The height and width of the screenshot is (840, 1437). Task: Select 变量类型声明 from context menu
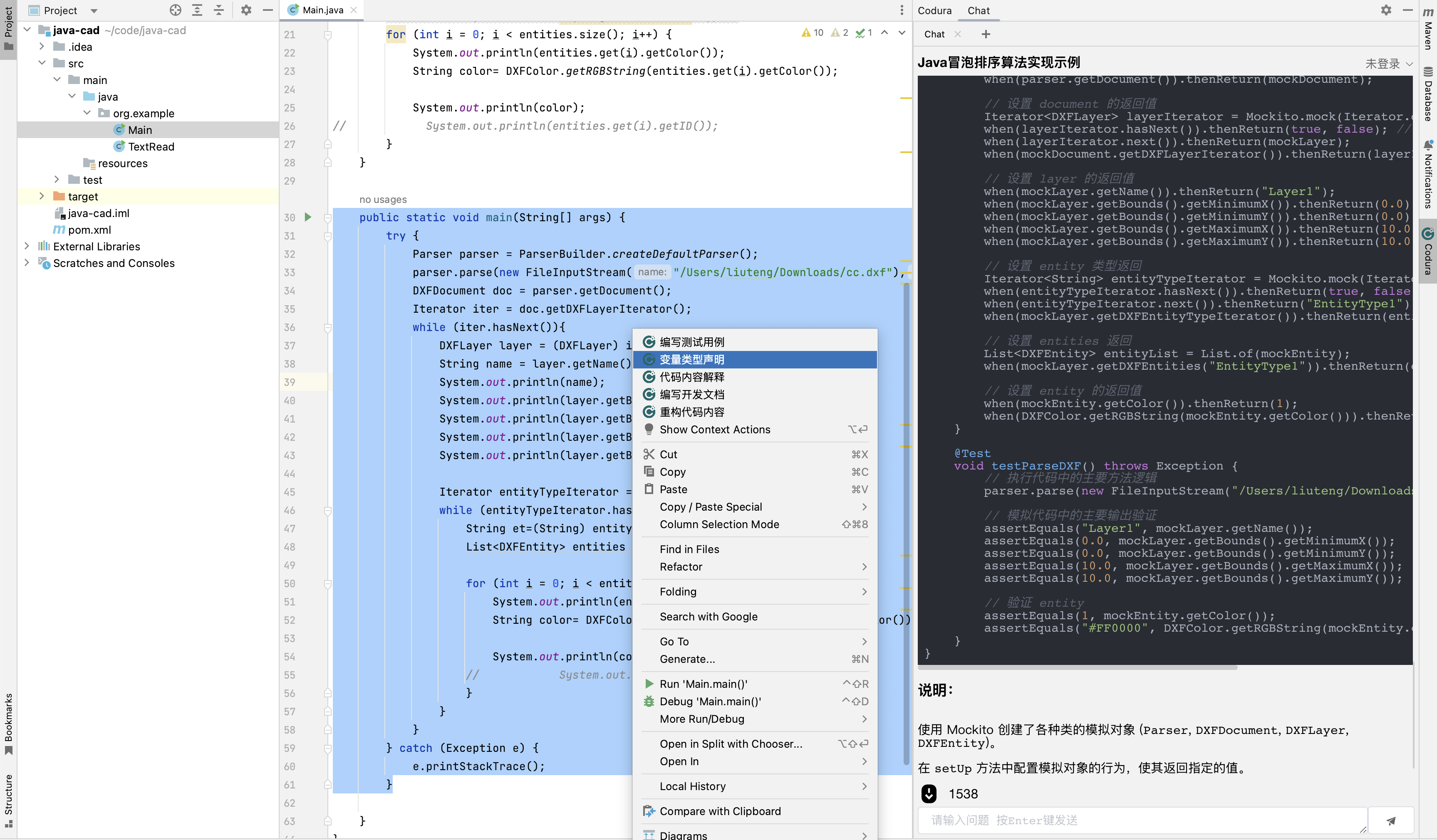[x=755, y=360]
